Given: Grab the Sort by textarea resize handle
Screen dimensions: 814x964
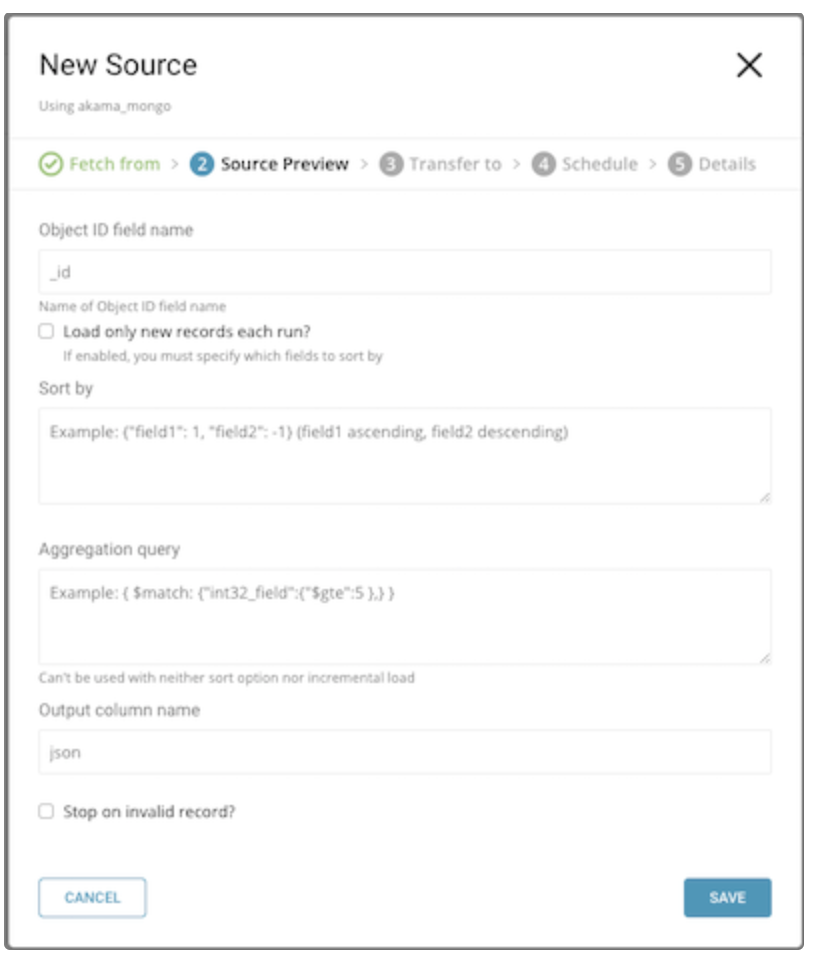Looking at the screenshot, I should (765, 497).
